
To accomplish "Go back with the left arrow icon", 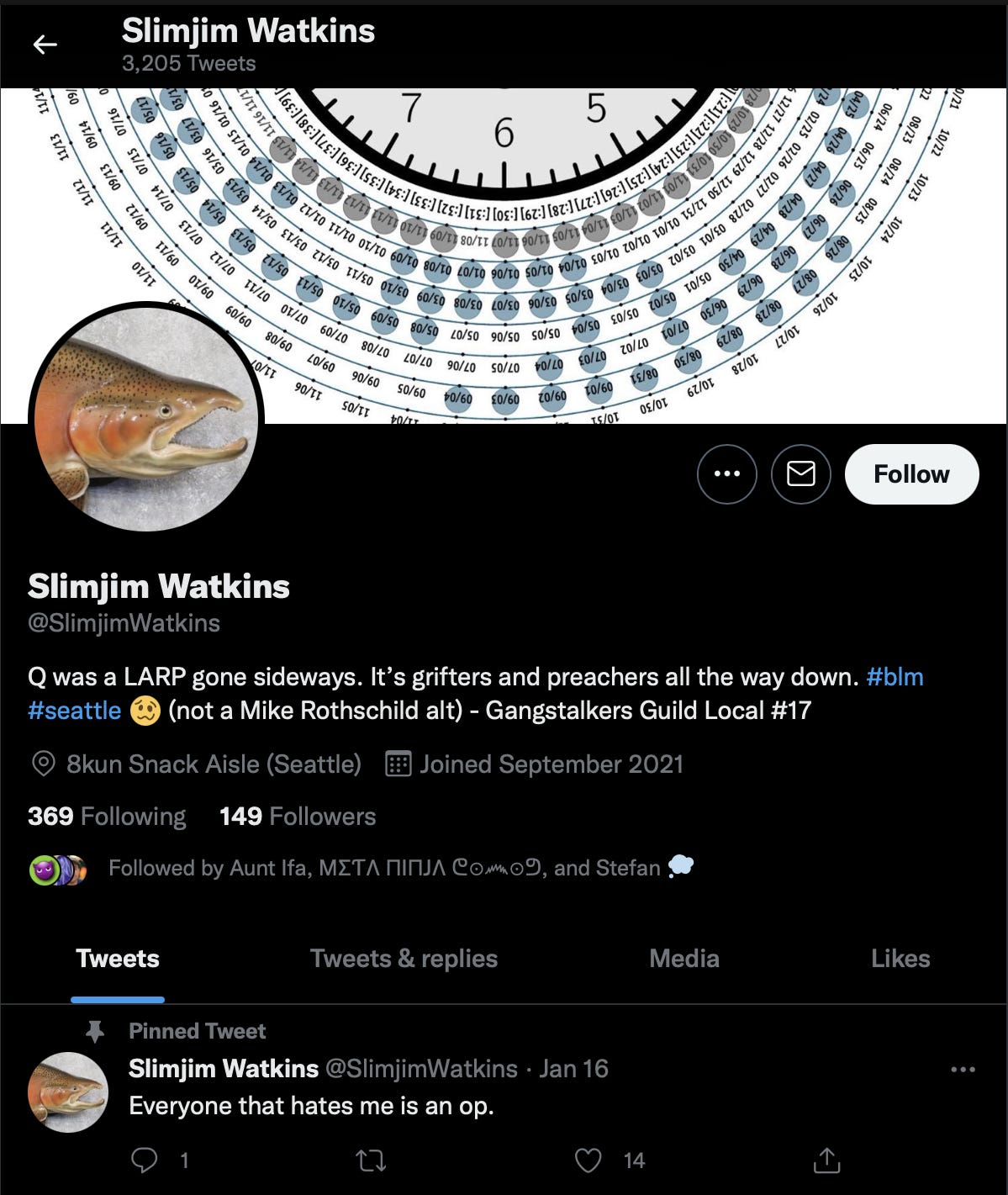I will tap(45, 45).
